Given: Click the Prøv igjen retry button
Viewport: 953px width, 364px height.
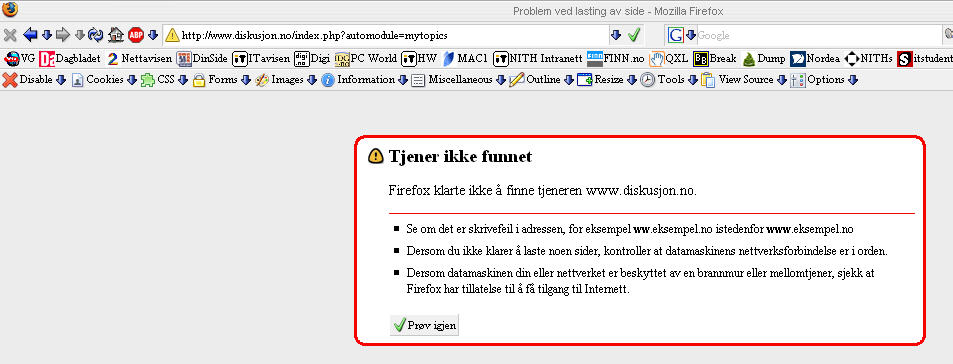Looking at the screenshot, I should [x=424, y=325].
